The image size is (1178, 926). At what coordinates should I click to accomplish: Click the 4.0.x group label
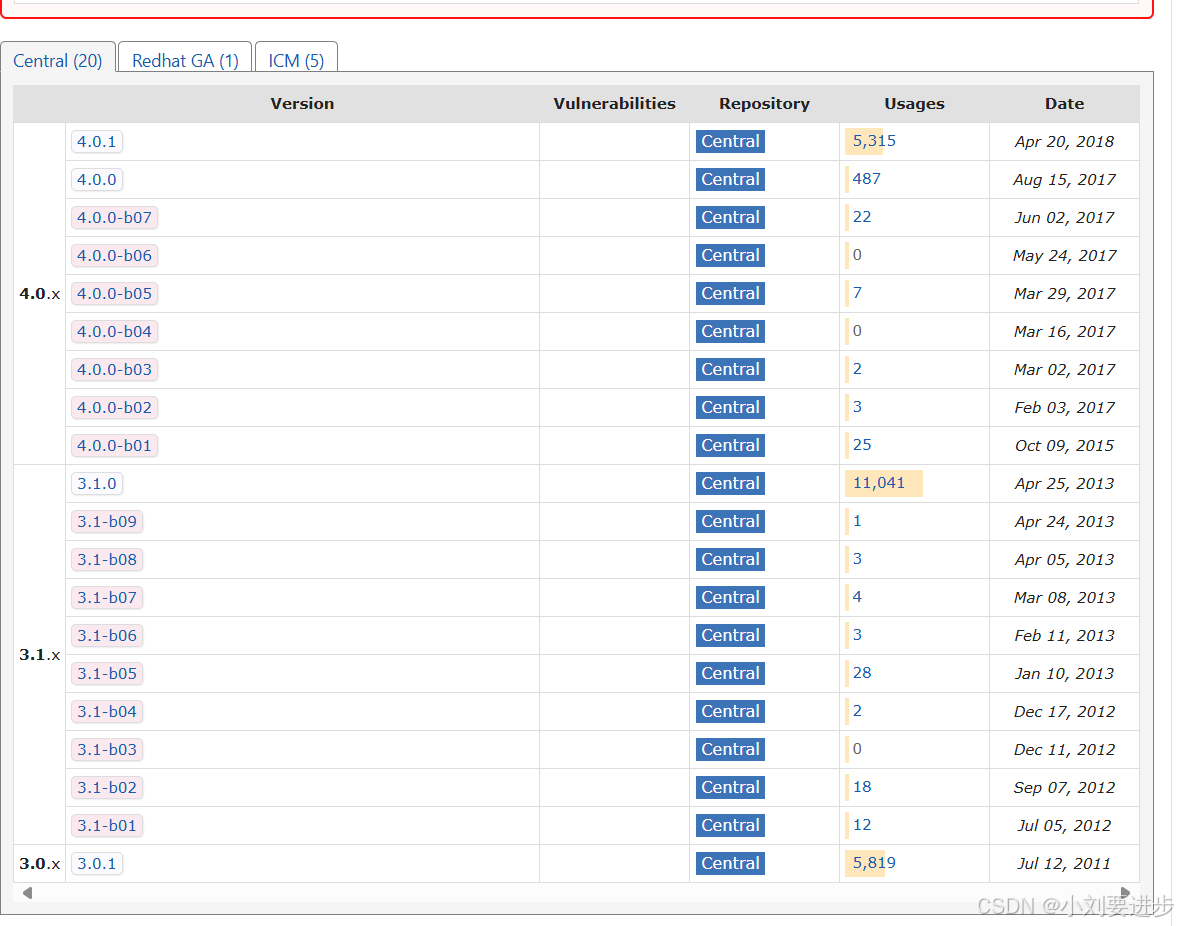pos(40,294)
